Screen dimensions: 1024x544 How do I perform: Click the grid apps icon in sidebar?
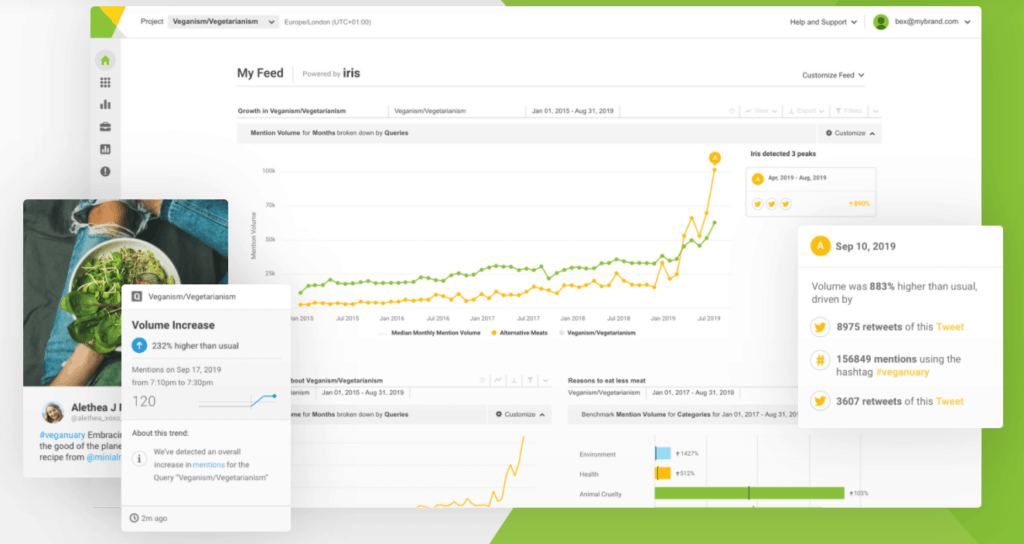[105, 83]
